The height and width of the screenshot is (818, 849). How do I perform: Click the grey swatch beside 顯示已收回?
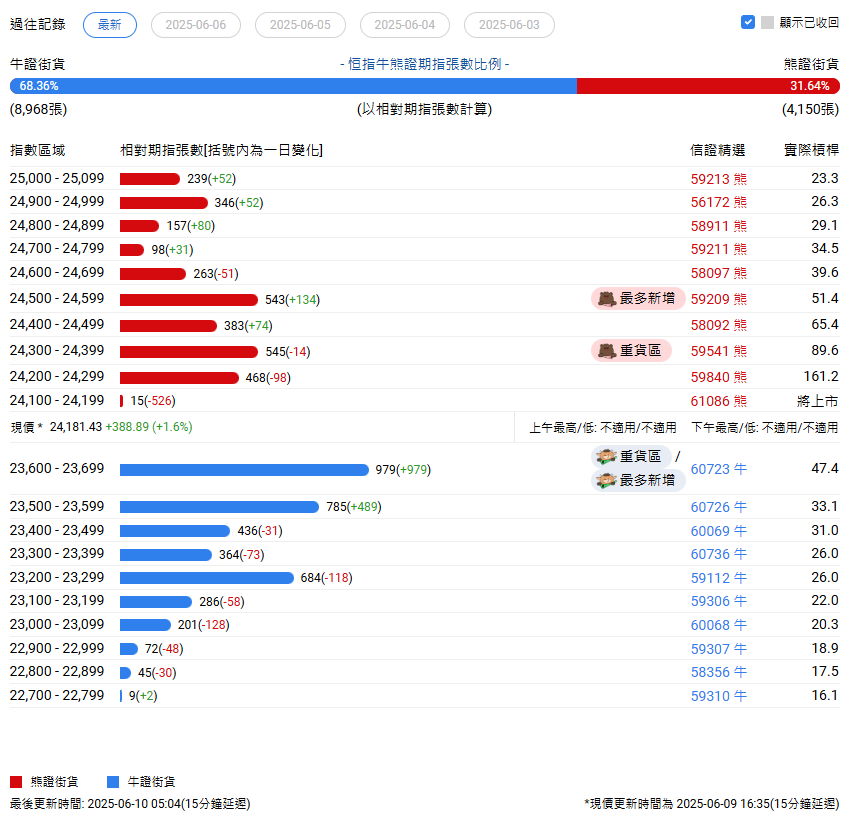pos(767,22)
